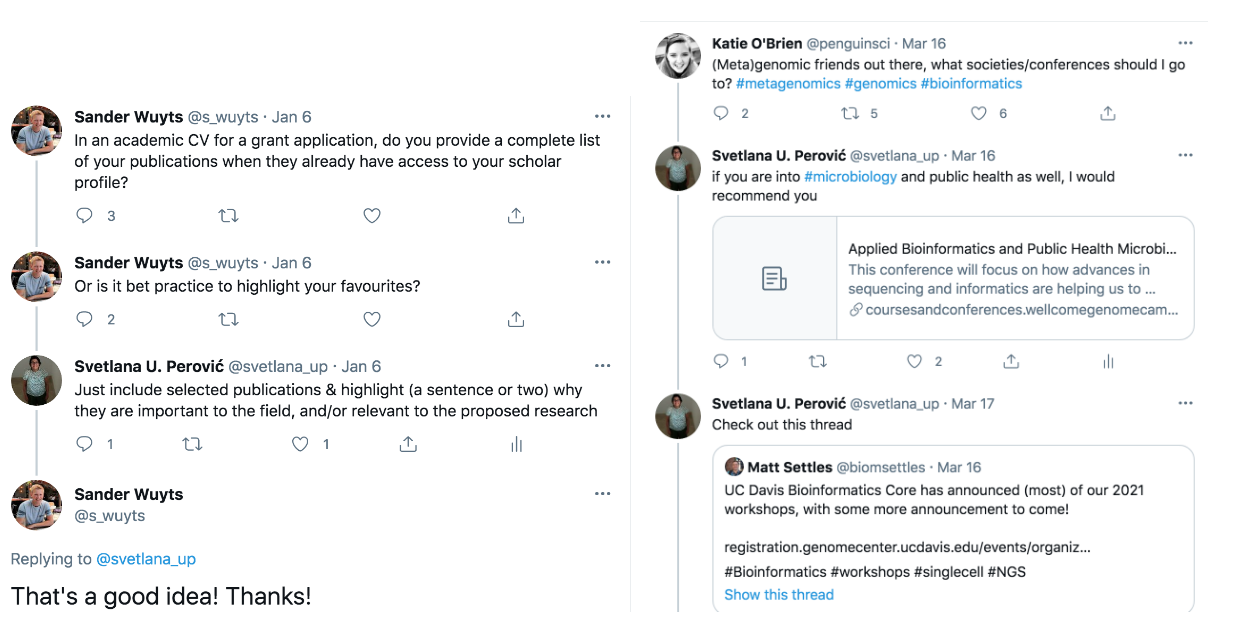Click 'Show this thread' link
The image size is (1240, 626).
click(779, 594)
